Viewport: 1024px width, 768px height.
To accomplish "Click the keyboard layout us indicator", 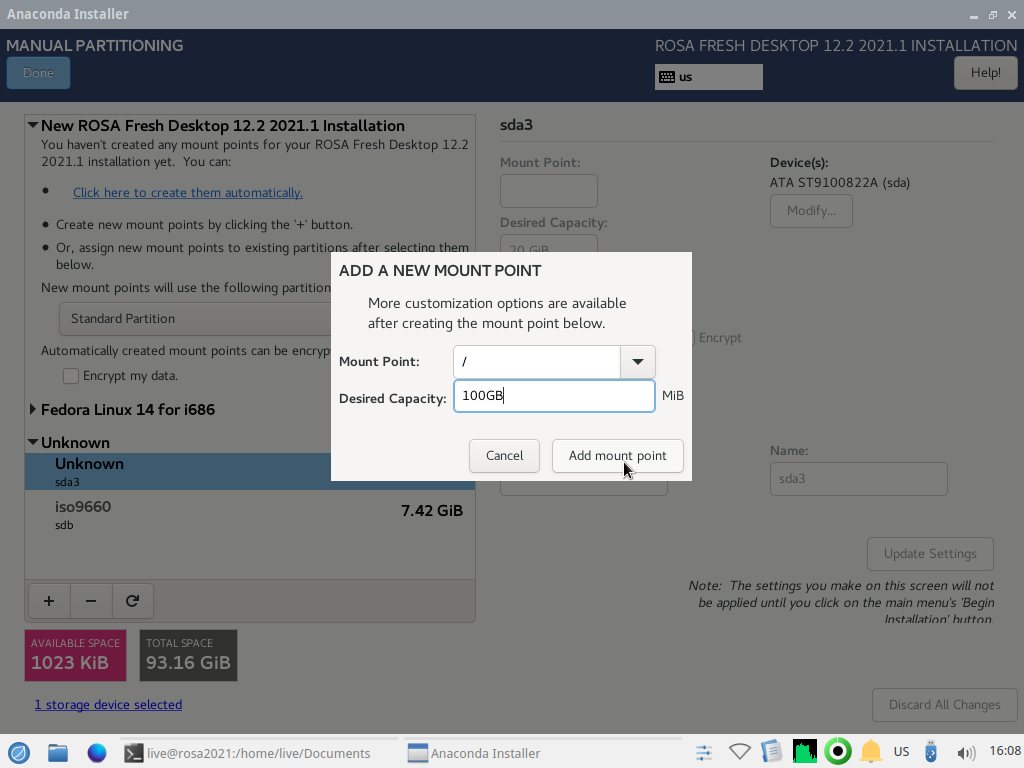I will 708,77.
